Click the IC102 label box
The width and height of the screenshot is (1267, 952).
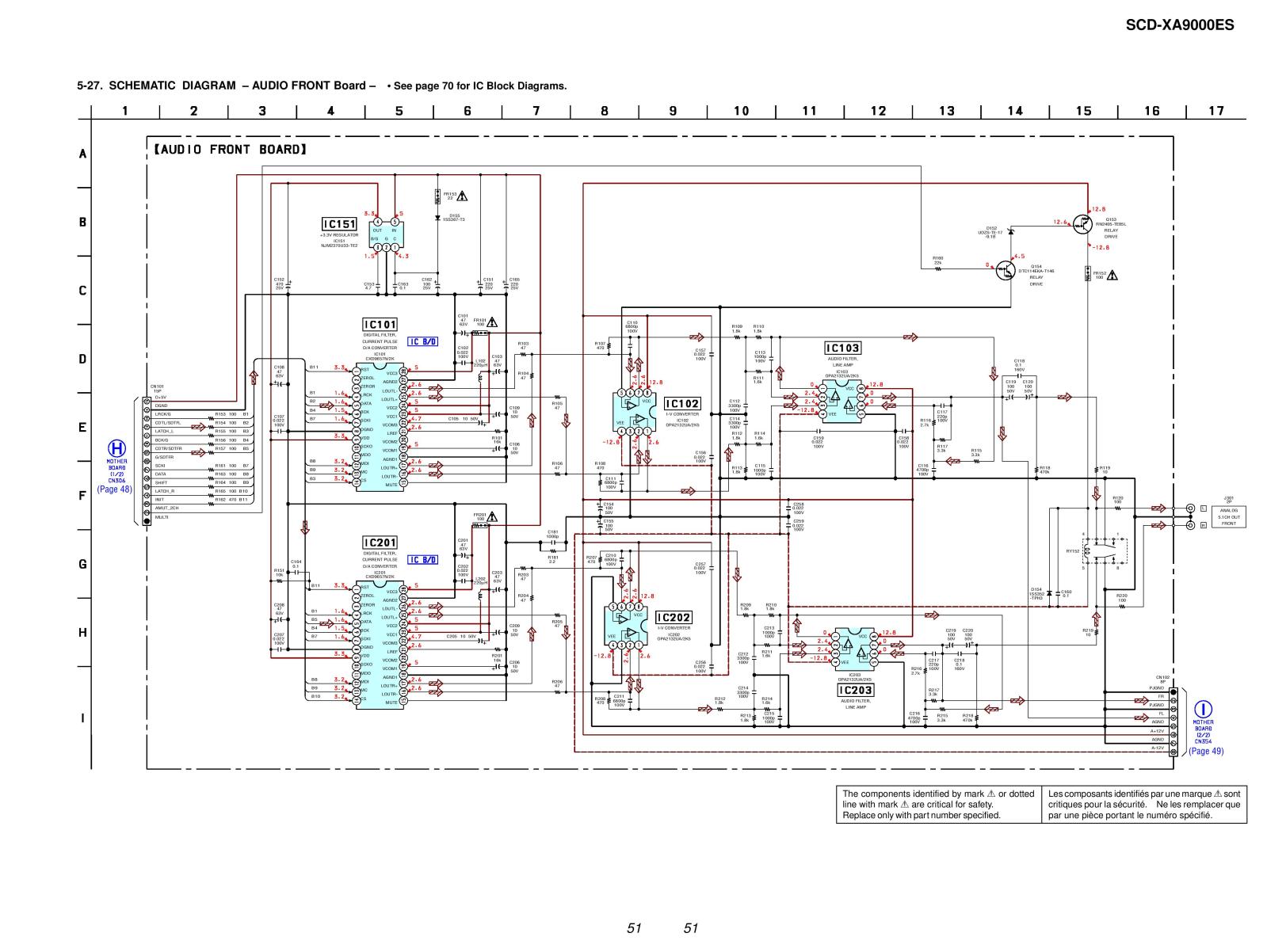682,404
